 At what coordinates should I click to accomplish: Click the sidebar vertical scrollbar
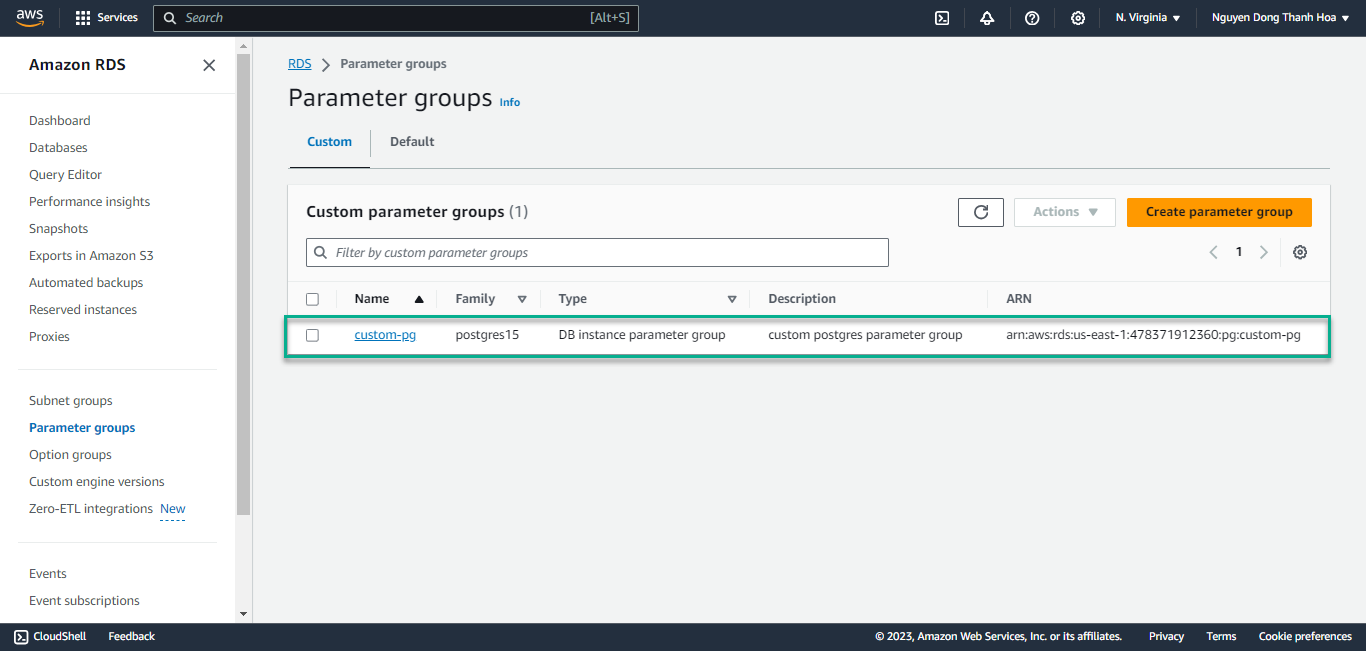243,285
